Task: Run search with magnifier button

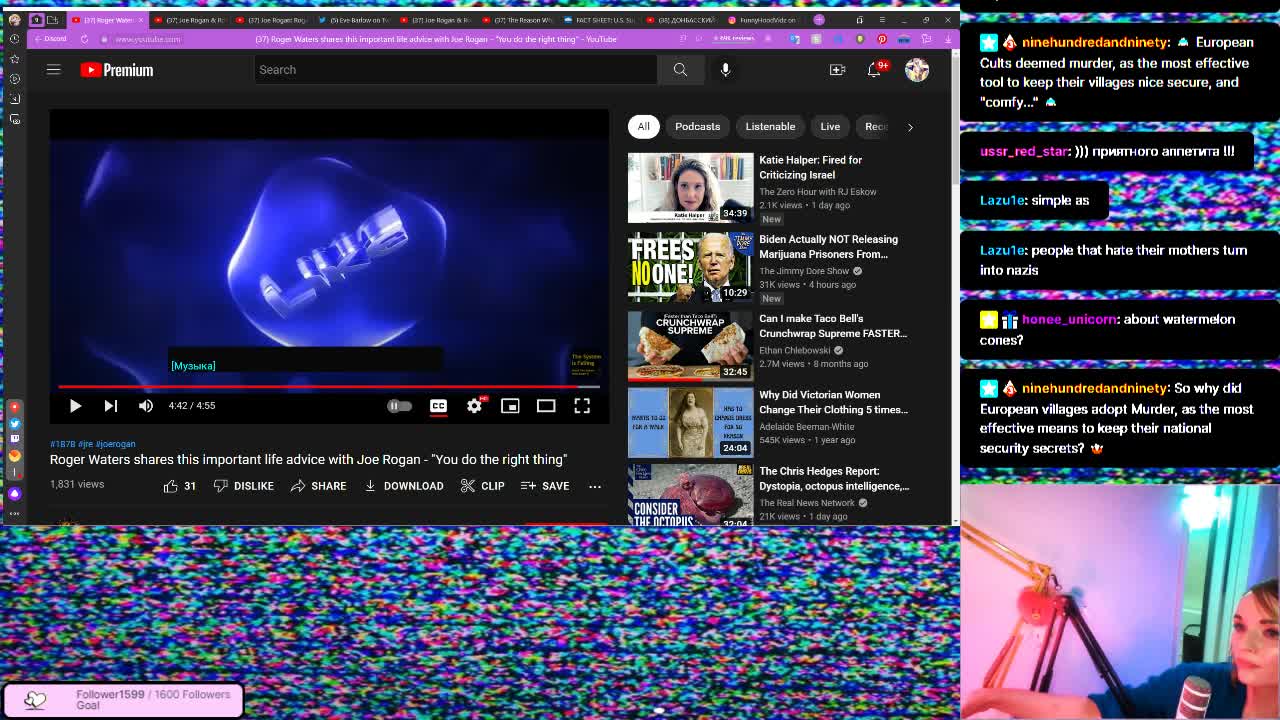Action: (x=680, y=70)
